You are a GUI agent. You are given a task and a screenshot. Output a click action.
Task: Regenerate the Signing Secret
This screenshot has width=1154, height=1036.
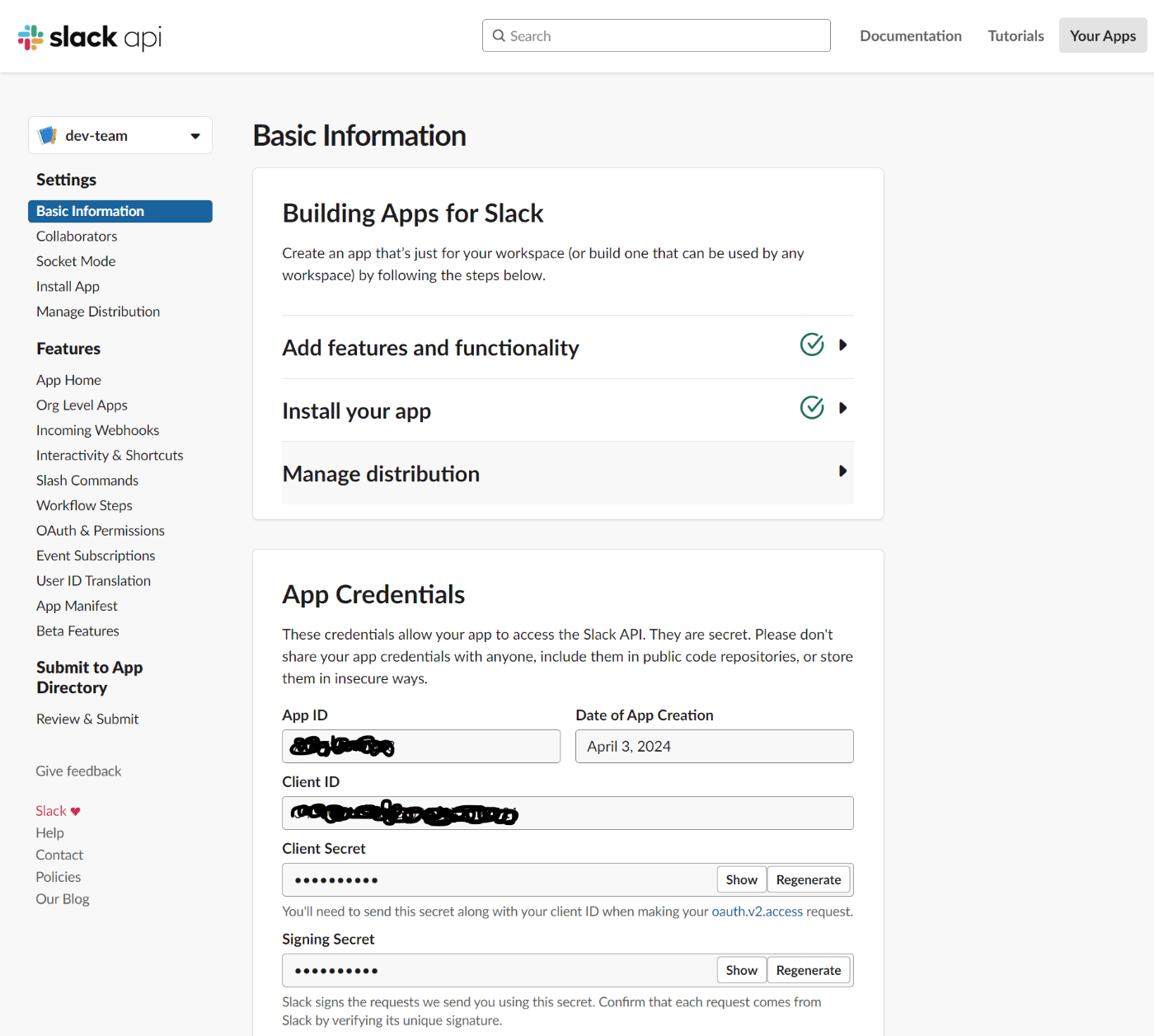point(809,970)
